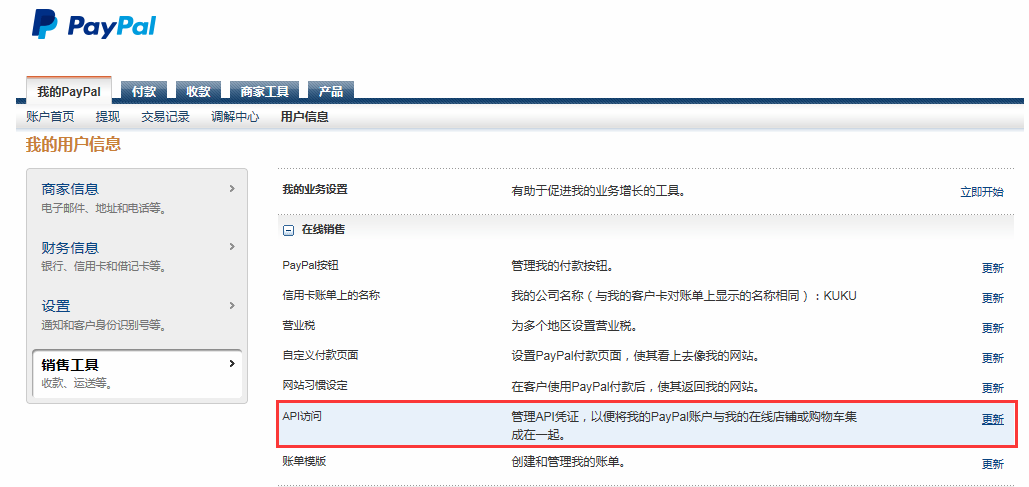Click the PayPal按钮 row label
This screenshot has width=1029, height=487.
tap(310, 265)
